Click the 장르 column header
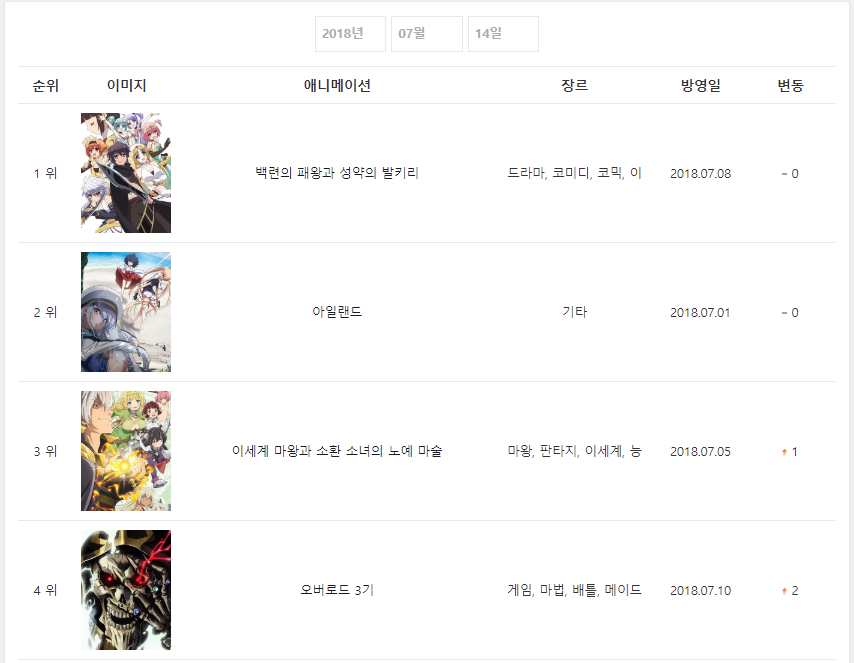 tap(575, 86)
